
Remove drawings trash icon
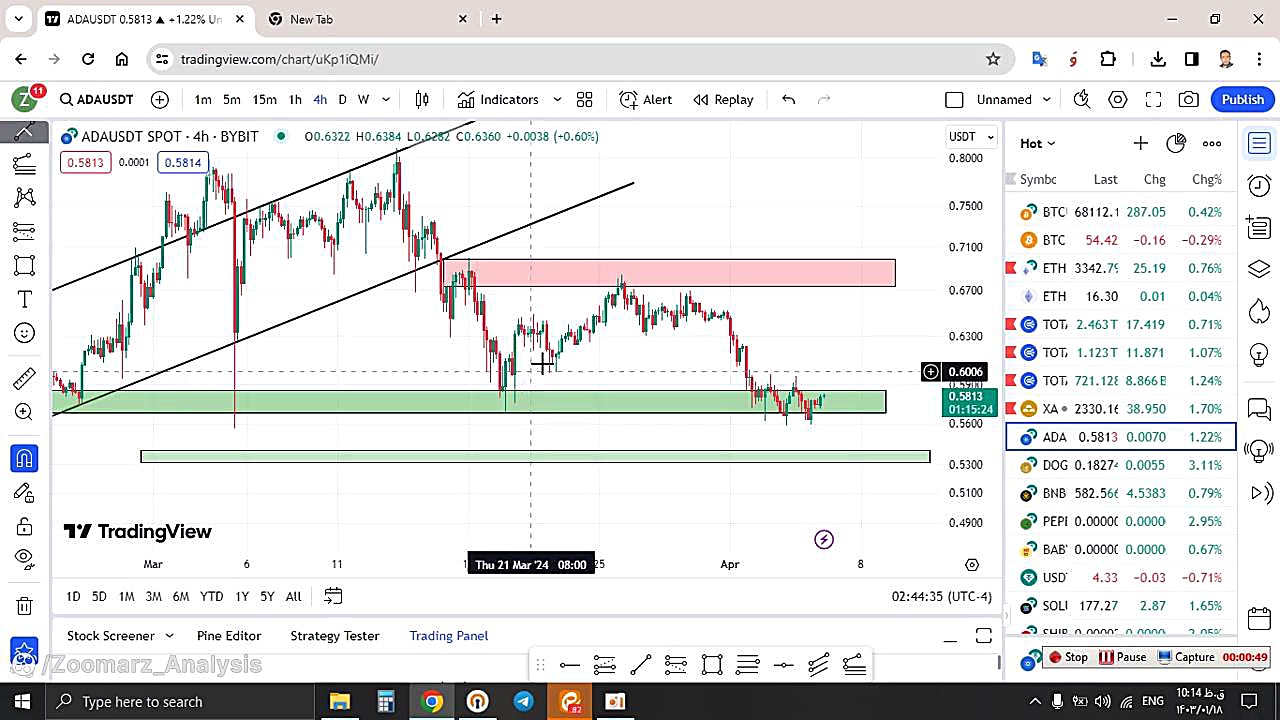pos(25,605)
